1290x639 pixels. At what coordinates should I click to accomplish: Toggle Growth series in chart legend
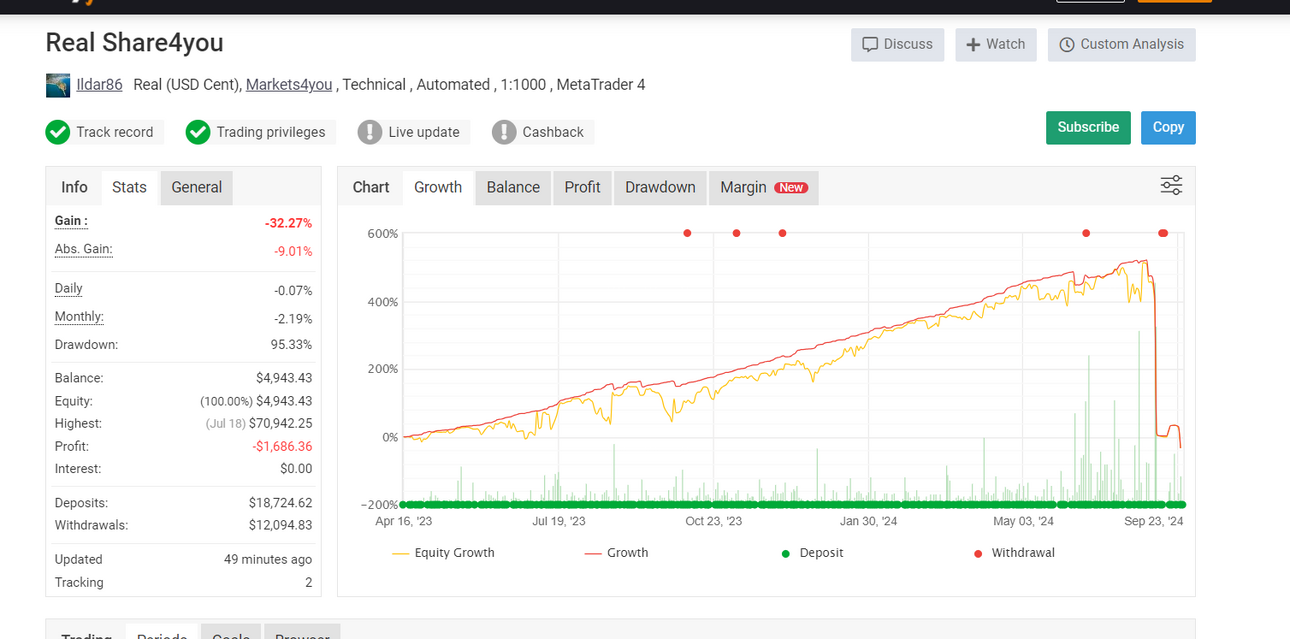tap(616, 553)
